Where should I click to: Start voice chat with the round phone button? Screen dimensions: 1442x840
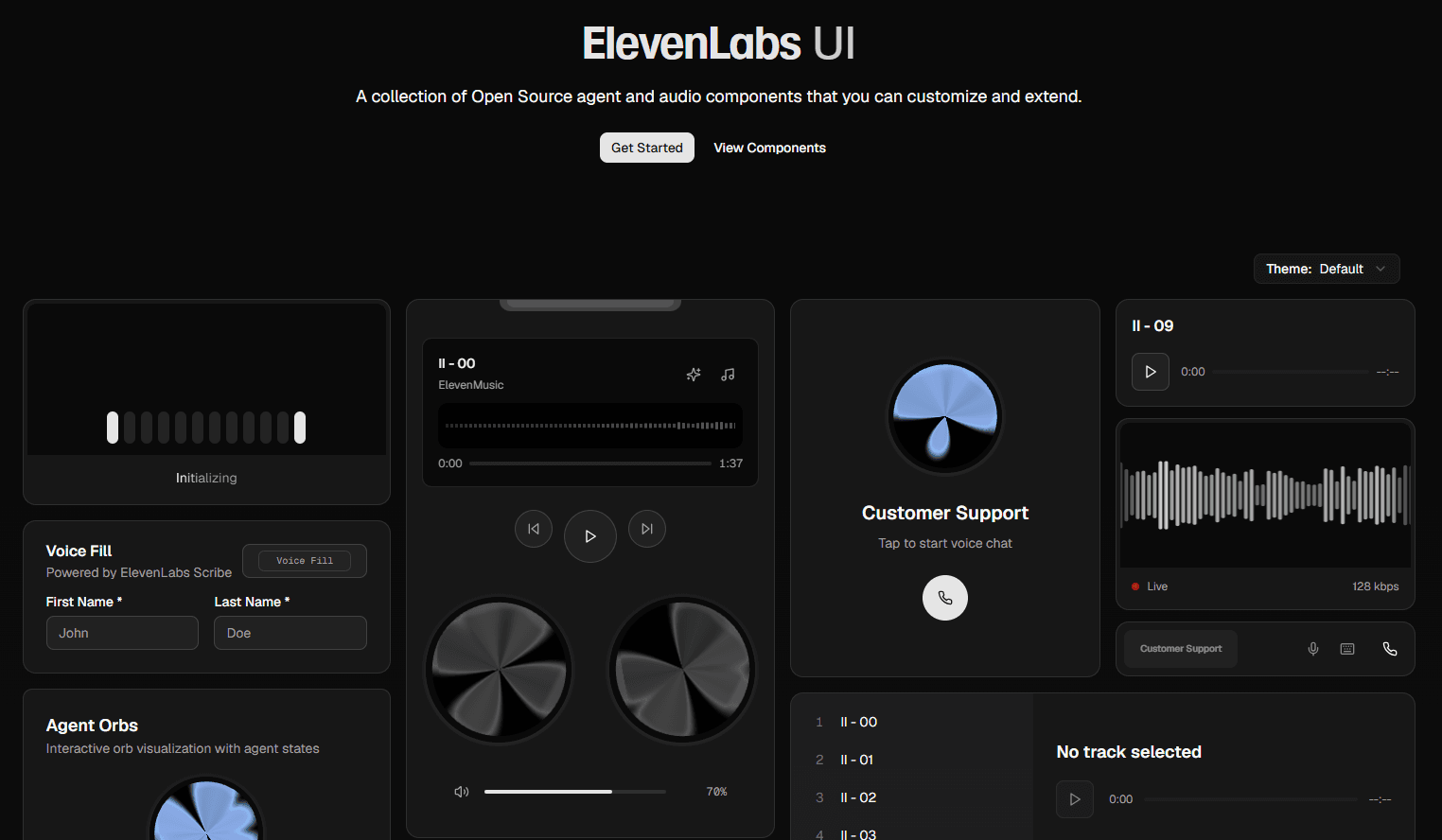[x=945, y=598]
